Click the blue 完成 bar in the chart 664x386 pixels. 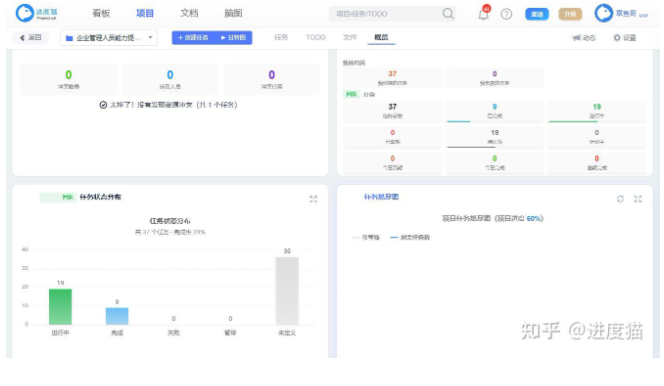pos(117,316)
